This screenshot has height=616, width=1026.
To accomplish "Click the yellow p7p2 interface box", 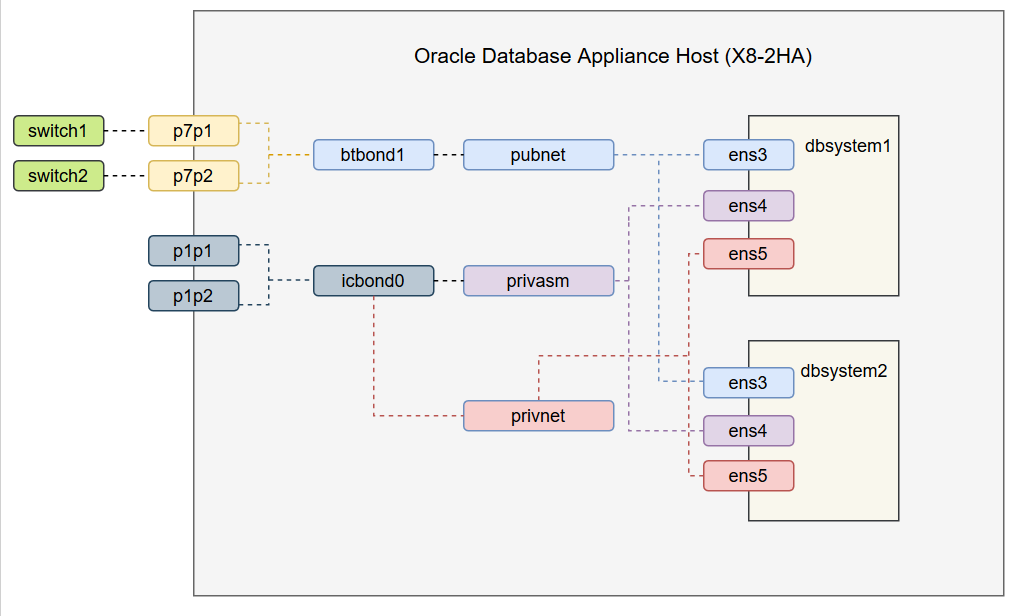I will pos(194,176).
